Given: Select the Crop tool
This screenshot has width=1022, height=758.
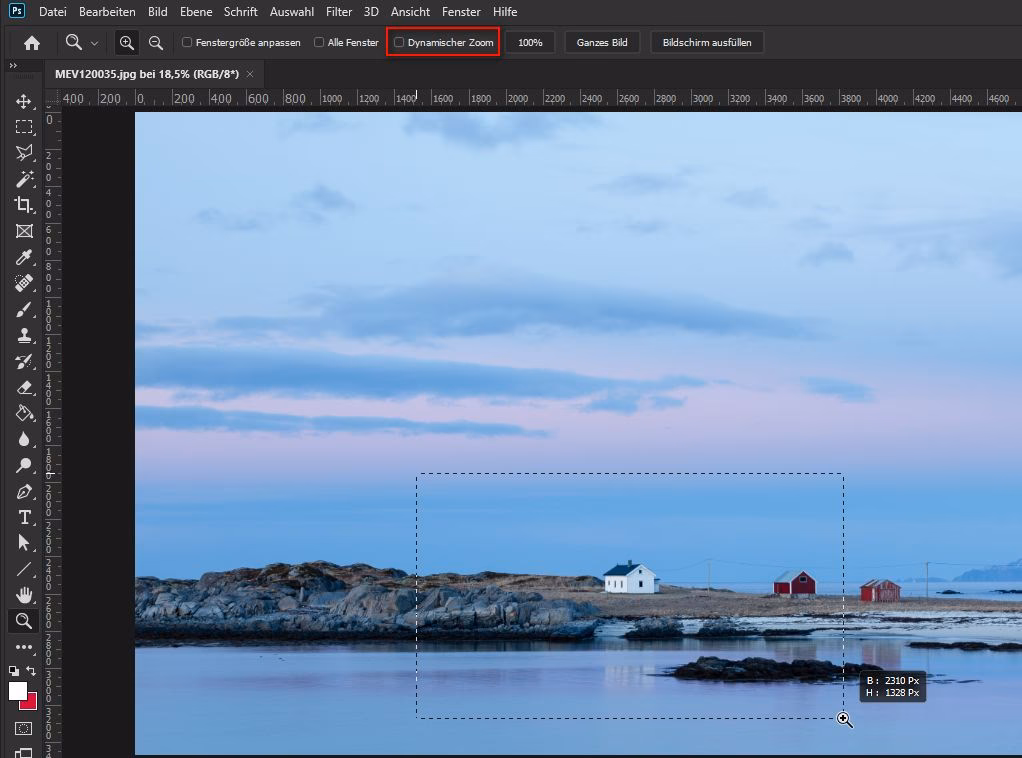Looking at the screenshot, I should point(24,205).
